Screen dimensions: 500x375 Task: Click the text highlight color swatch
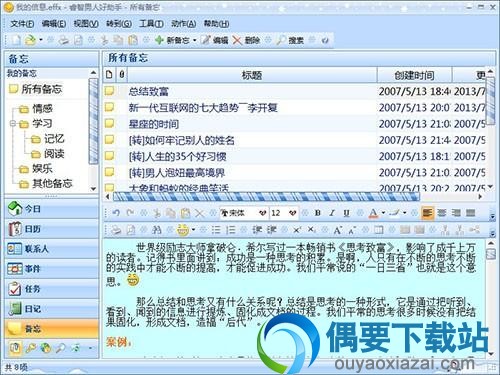tap(395, 213)
